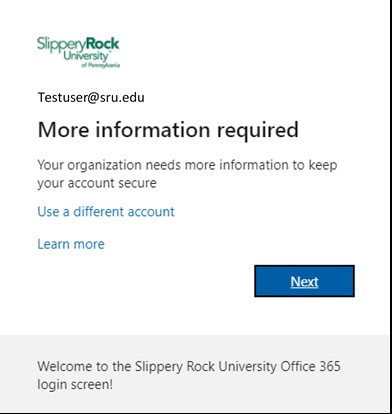Click the blue Next button
Screen dimensions: 392x414
304,281
